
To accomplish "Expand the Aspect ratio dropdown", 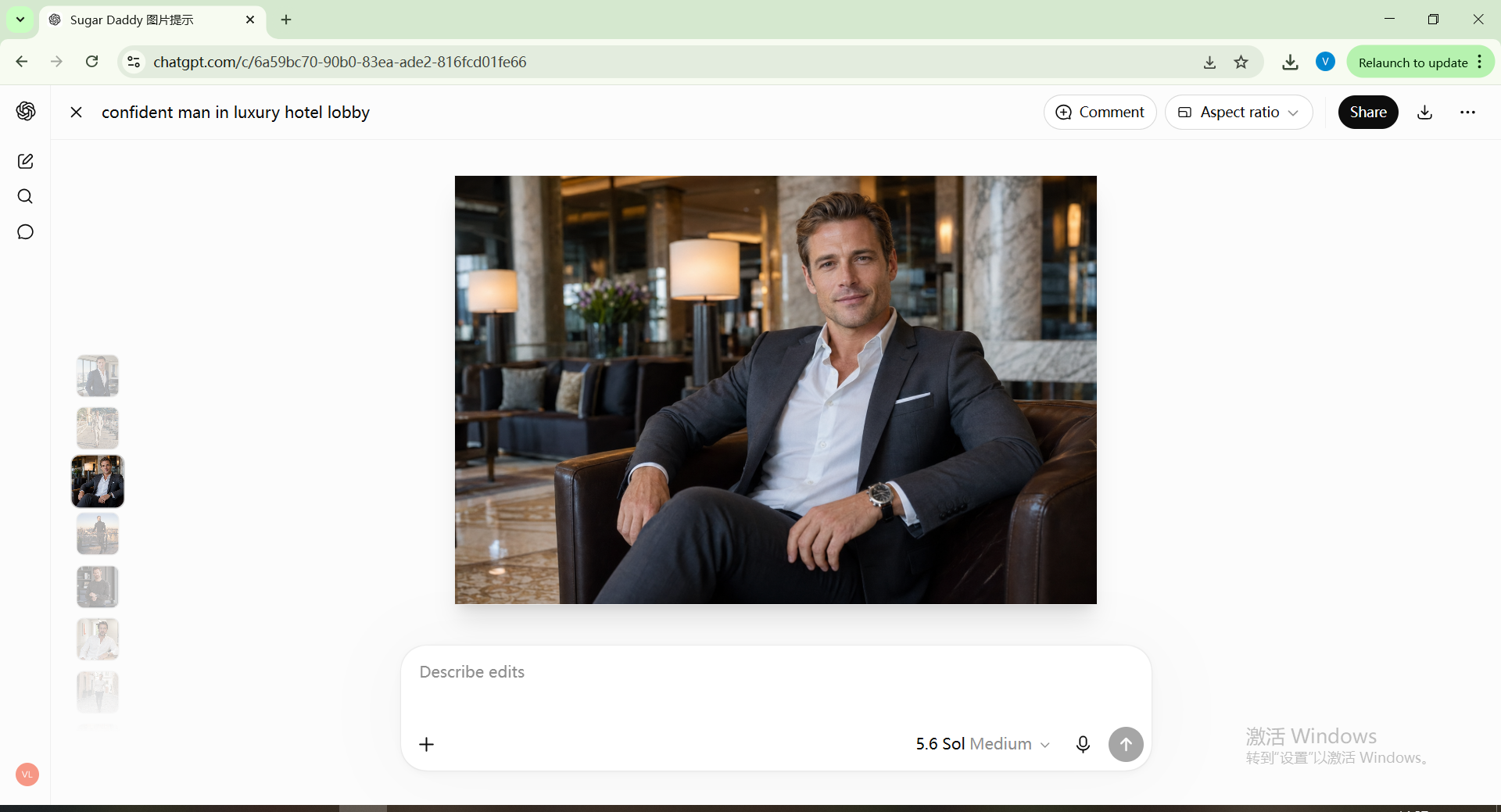I will coord(1238,113).
